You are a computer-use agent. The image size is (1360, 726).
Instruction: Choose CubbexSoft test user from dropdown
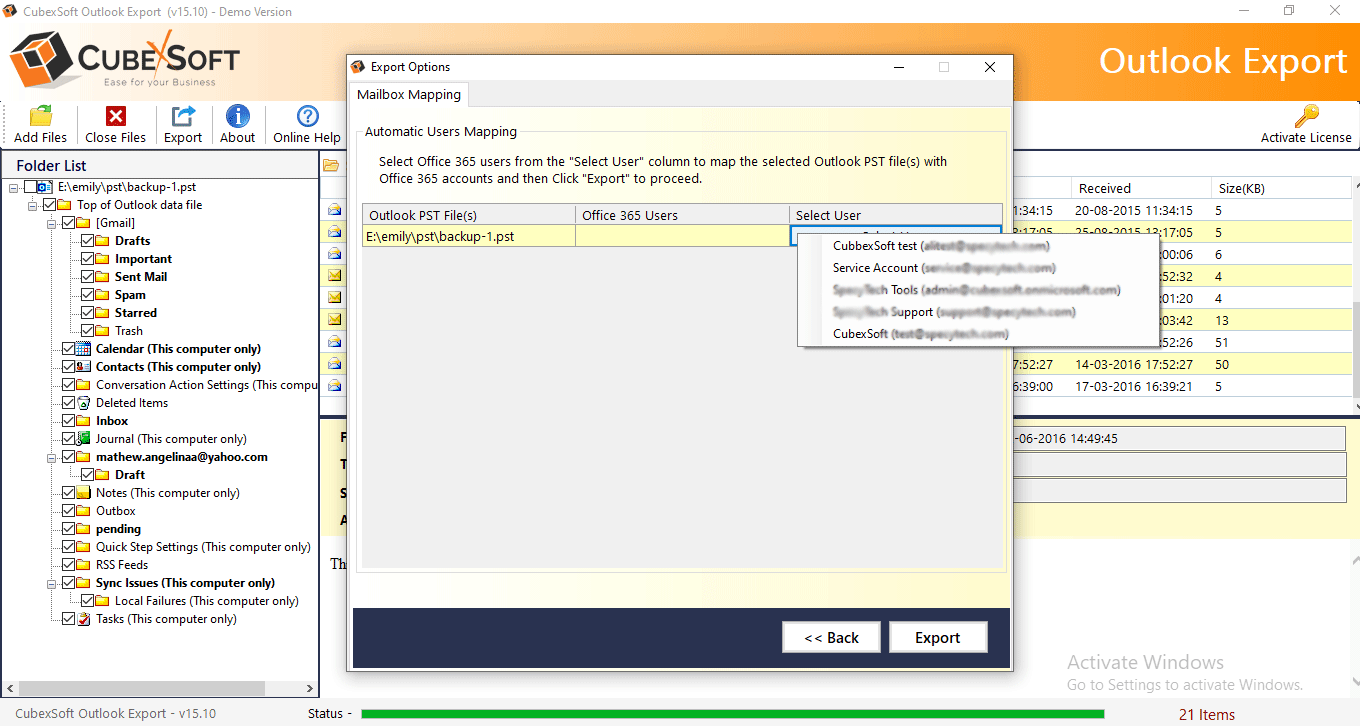[x=941, y=246]
